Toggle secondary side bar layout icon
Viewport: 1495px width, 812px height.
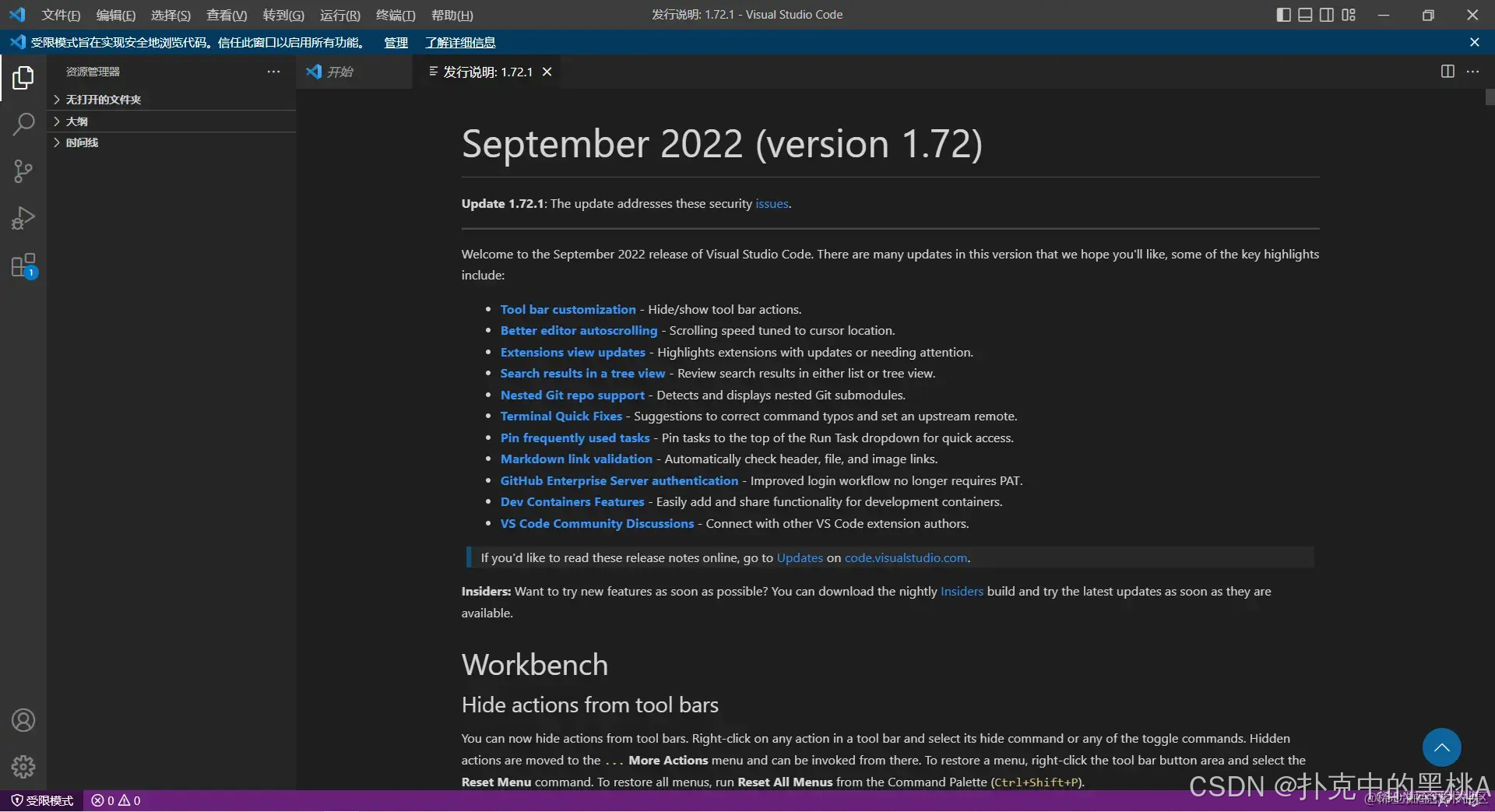1327,15
